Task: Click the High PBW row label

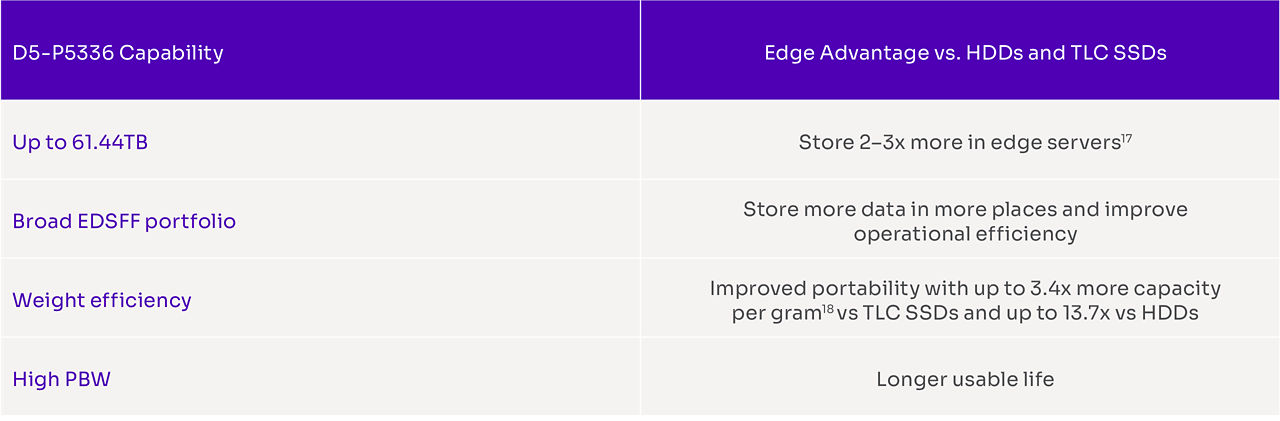Action: click(x=61, y=379)
